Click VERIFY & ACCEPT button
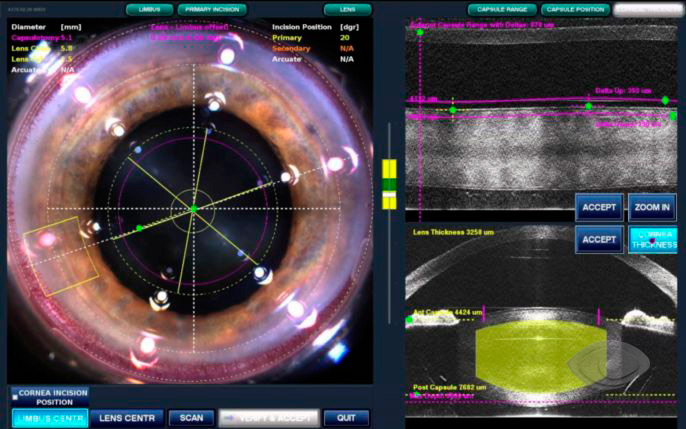 tap(269, 418)
